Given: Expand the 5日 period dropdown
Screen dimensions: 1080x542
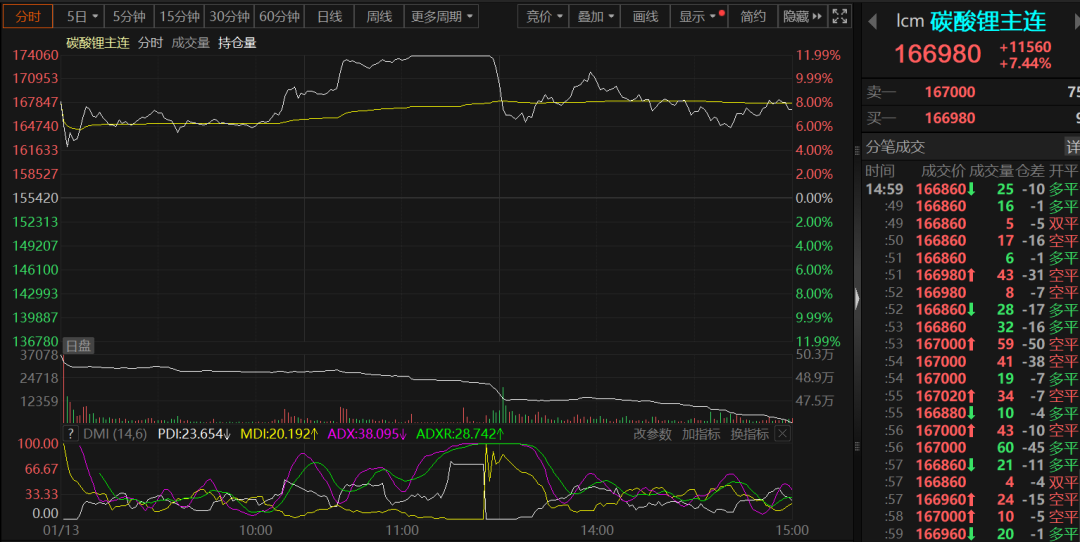Looking at the screenshot, I should coord(82,17).
